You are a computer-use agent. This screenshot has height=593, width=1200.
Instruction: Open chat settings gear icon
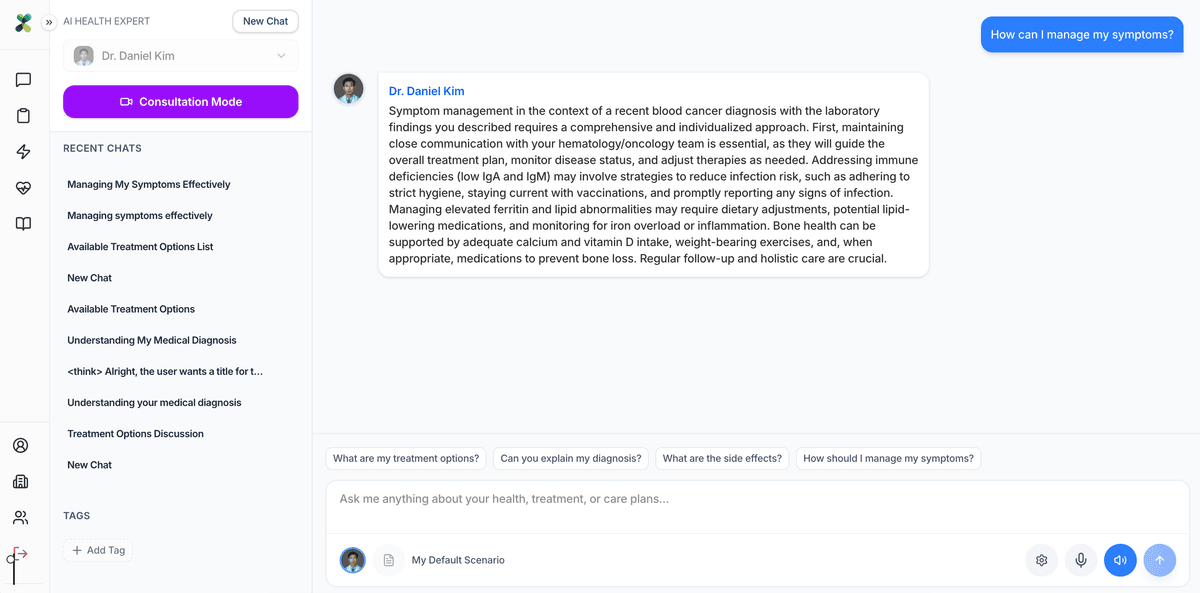click(1041, 560)
